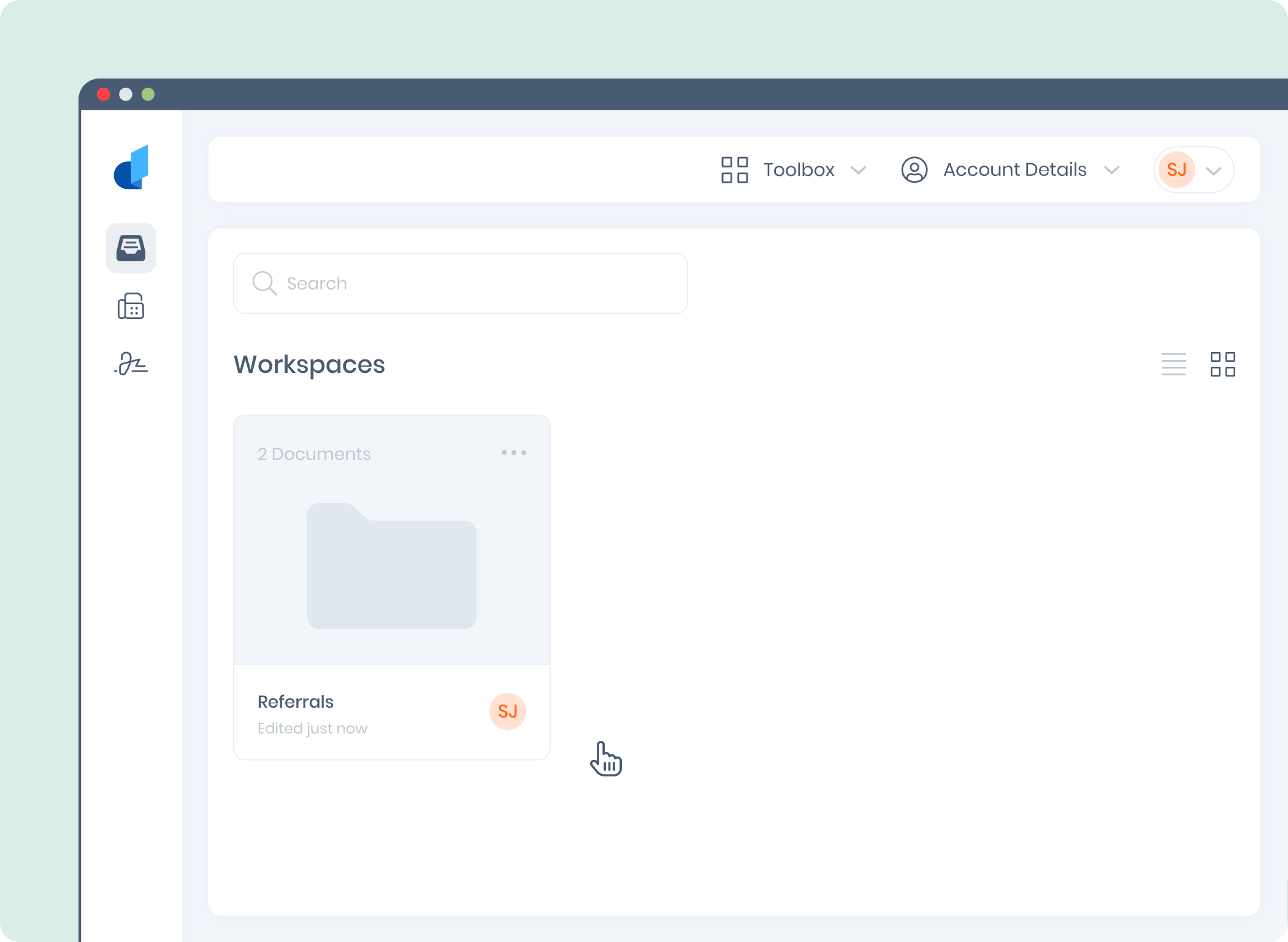Viewport: 1288px width, 942px height.
Task: Open the signature sidebar icon
Action: pyautogui.click(x=131, y=364)
